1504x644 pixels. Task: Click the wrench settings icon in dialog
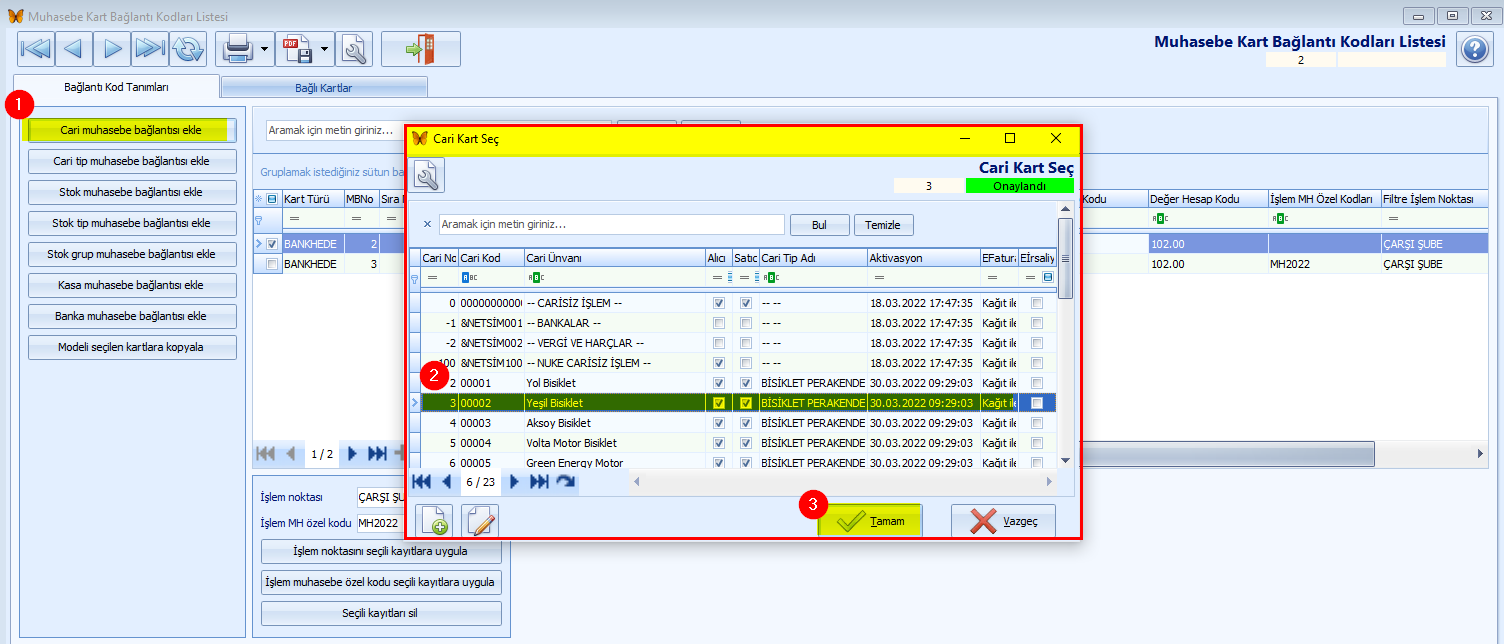428,176
